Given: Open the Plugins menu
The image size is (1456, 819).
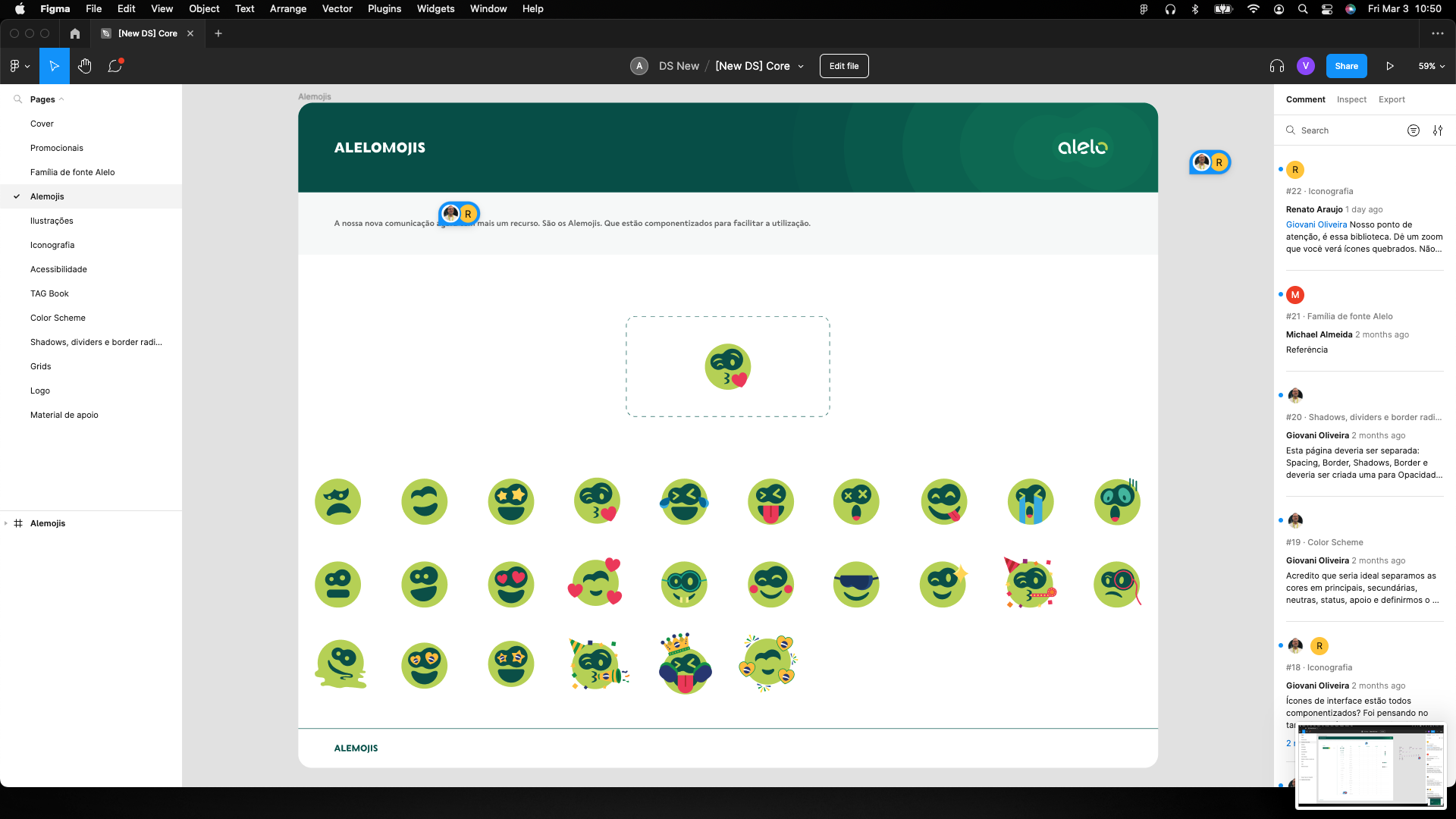Looking at the screenshot, I should [x=384, y=9].
